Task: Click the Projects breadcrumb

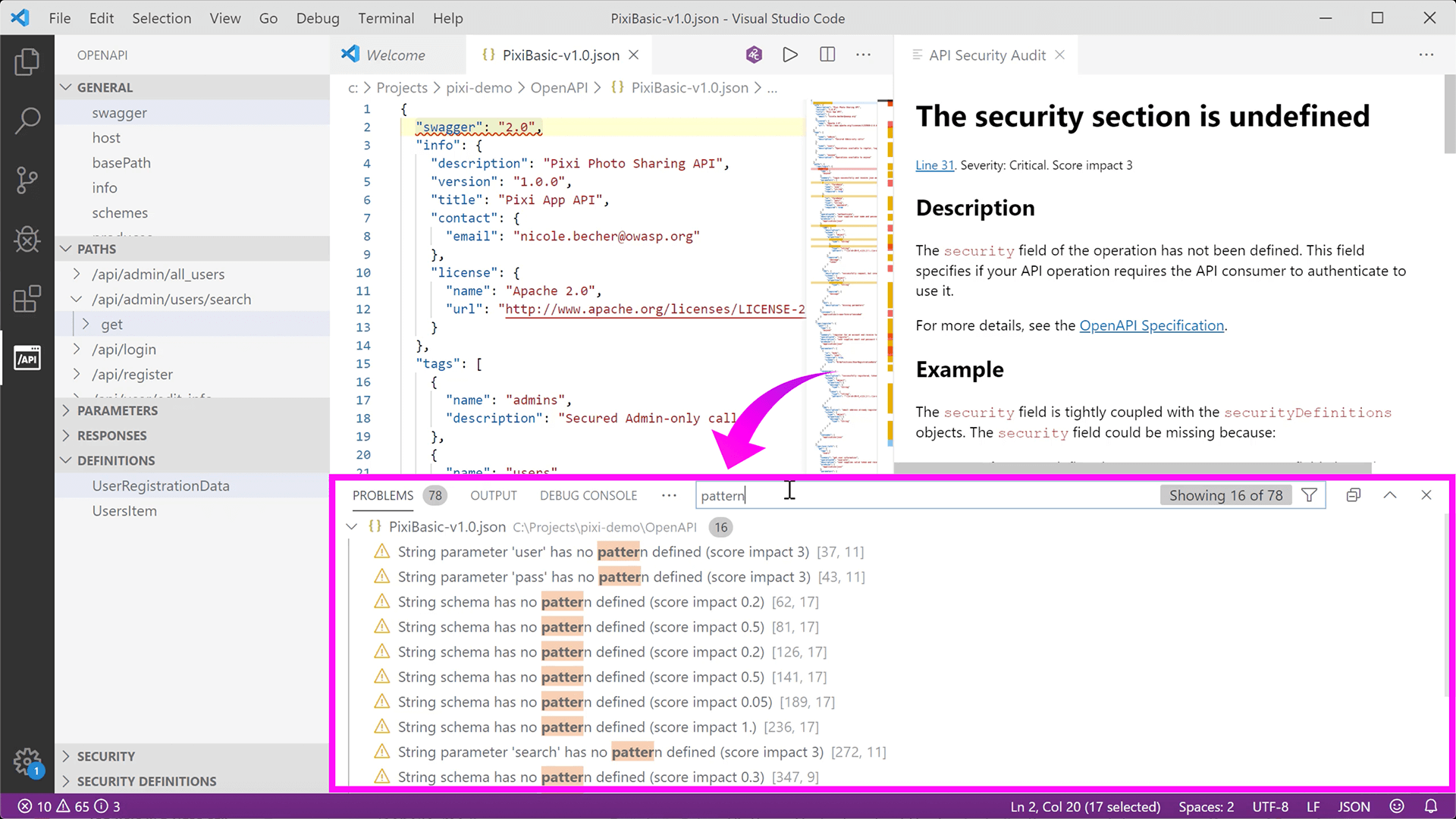Action: tap(402, 88)
